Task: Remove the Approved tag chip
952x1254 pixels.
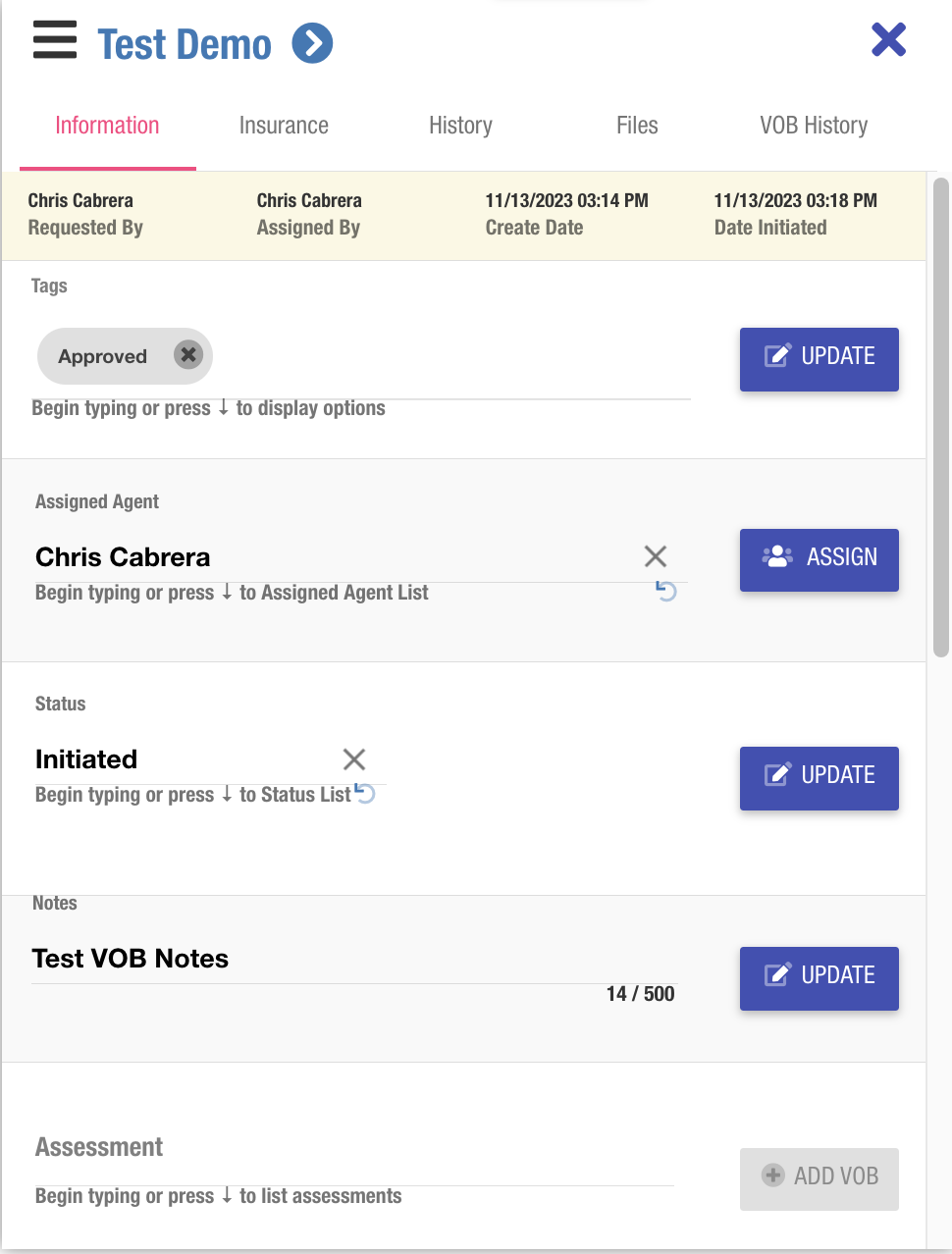Action: (x=188, y=355)
